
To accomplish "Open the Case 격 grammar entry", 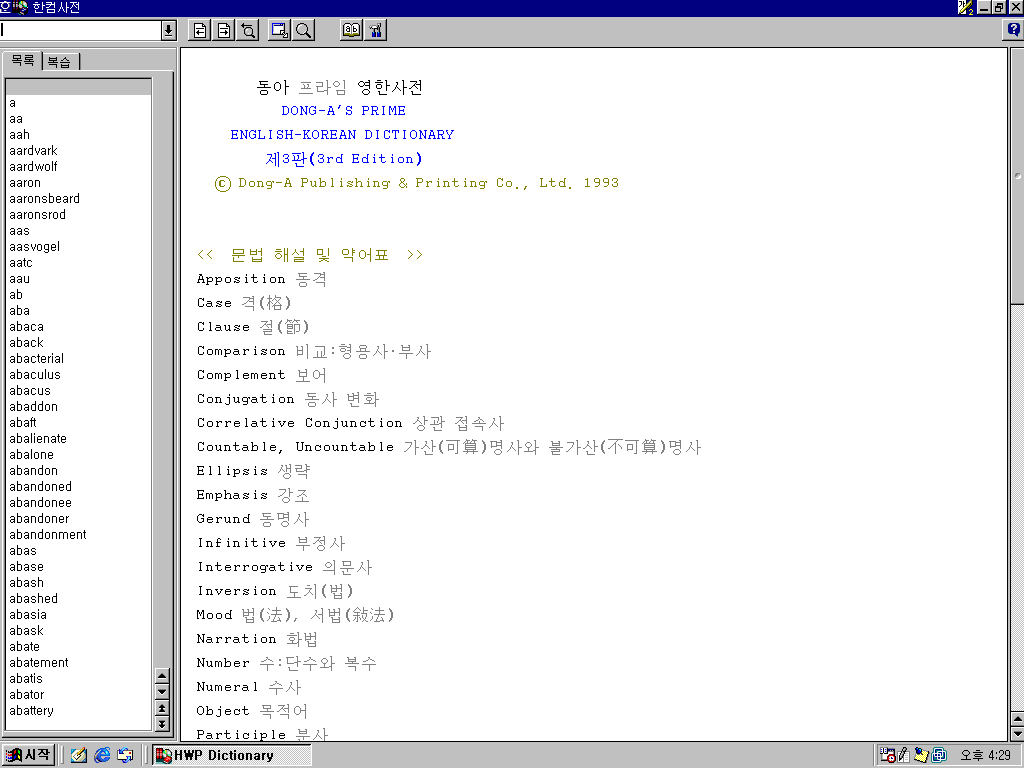I will [244, 303].
